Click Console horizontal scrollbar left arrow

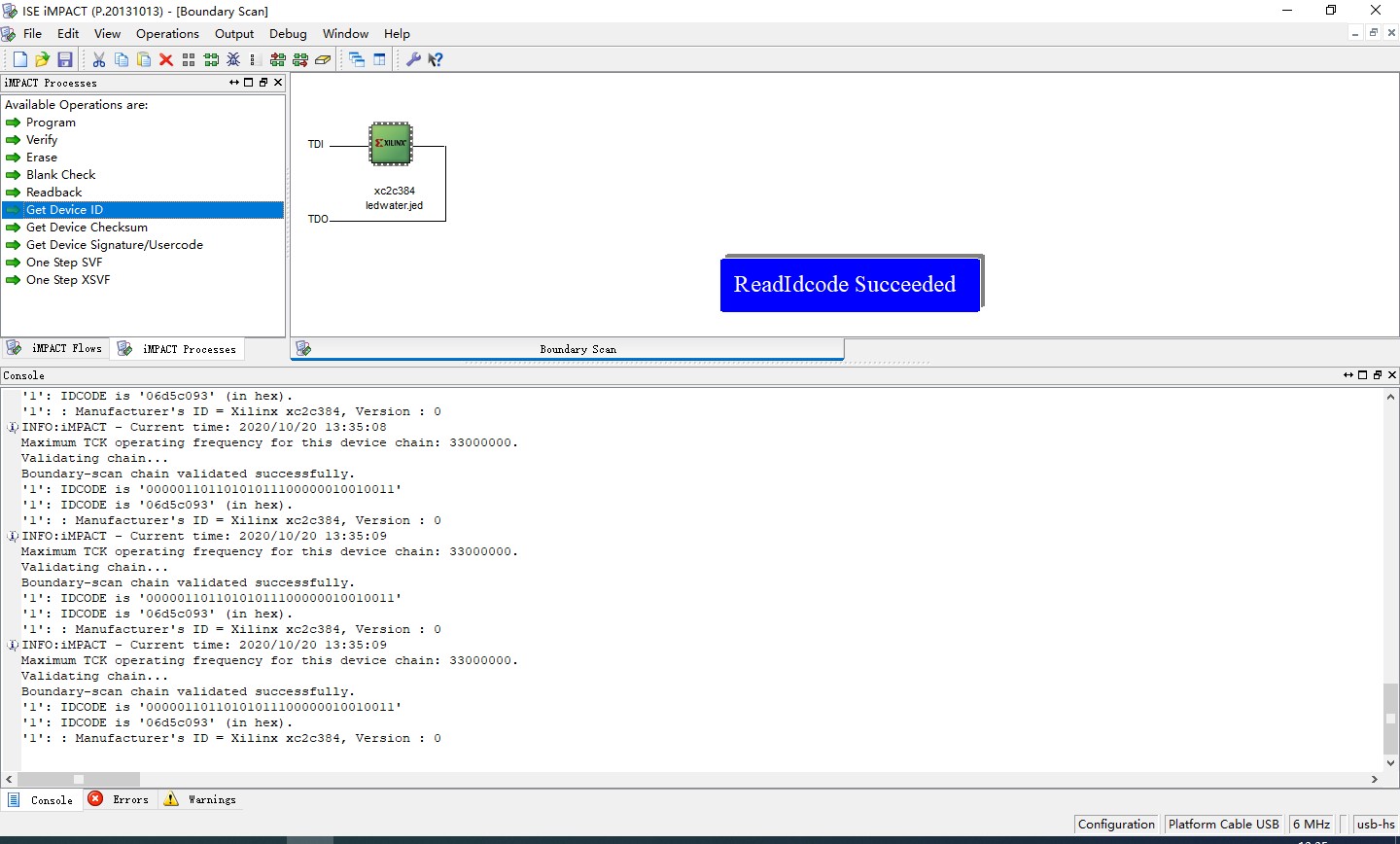coord(9,779)
